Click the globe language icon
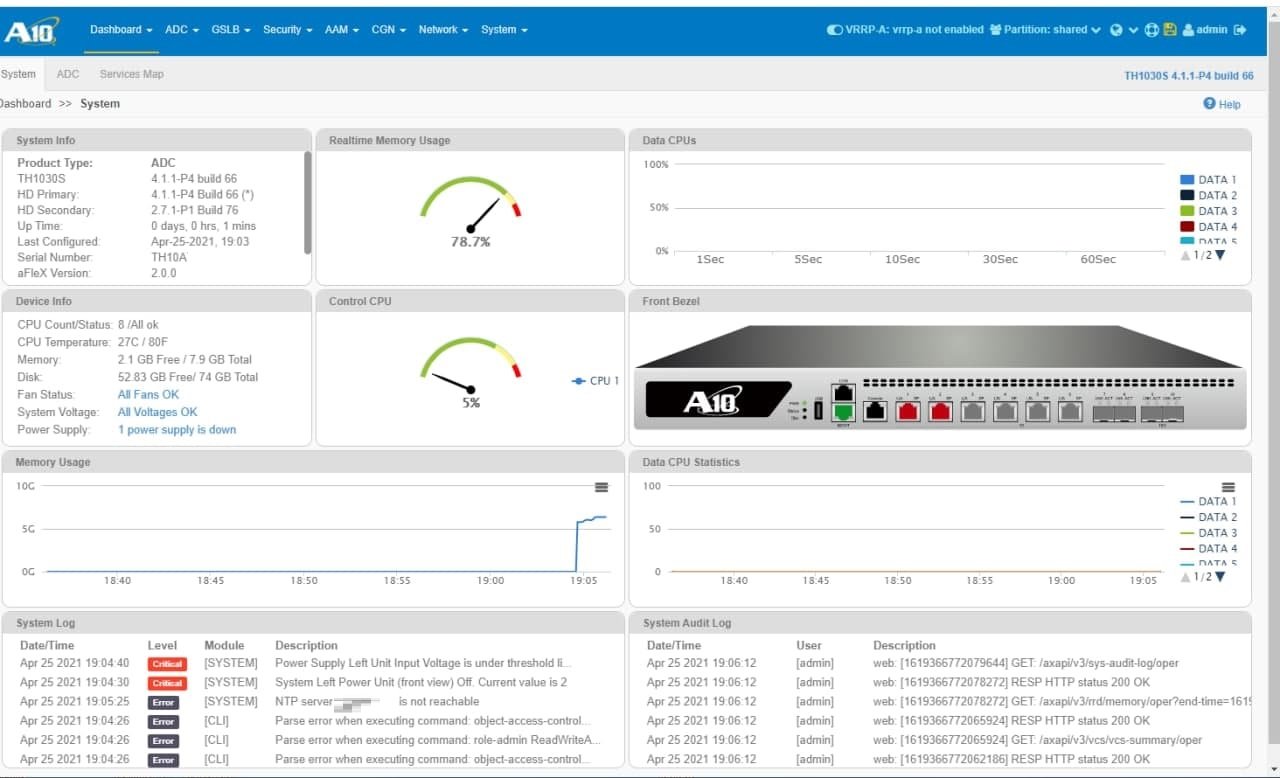The width and height of the screenshot is (1280, 778). (1117, 30)
